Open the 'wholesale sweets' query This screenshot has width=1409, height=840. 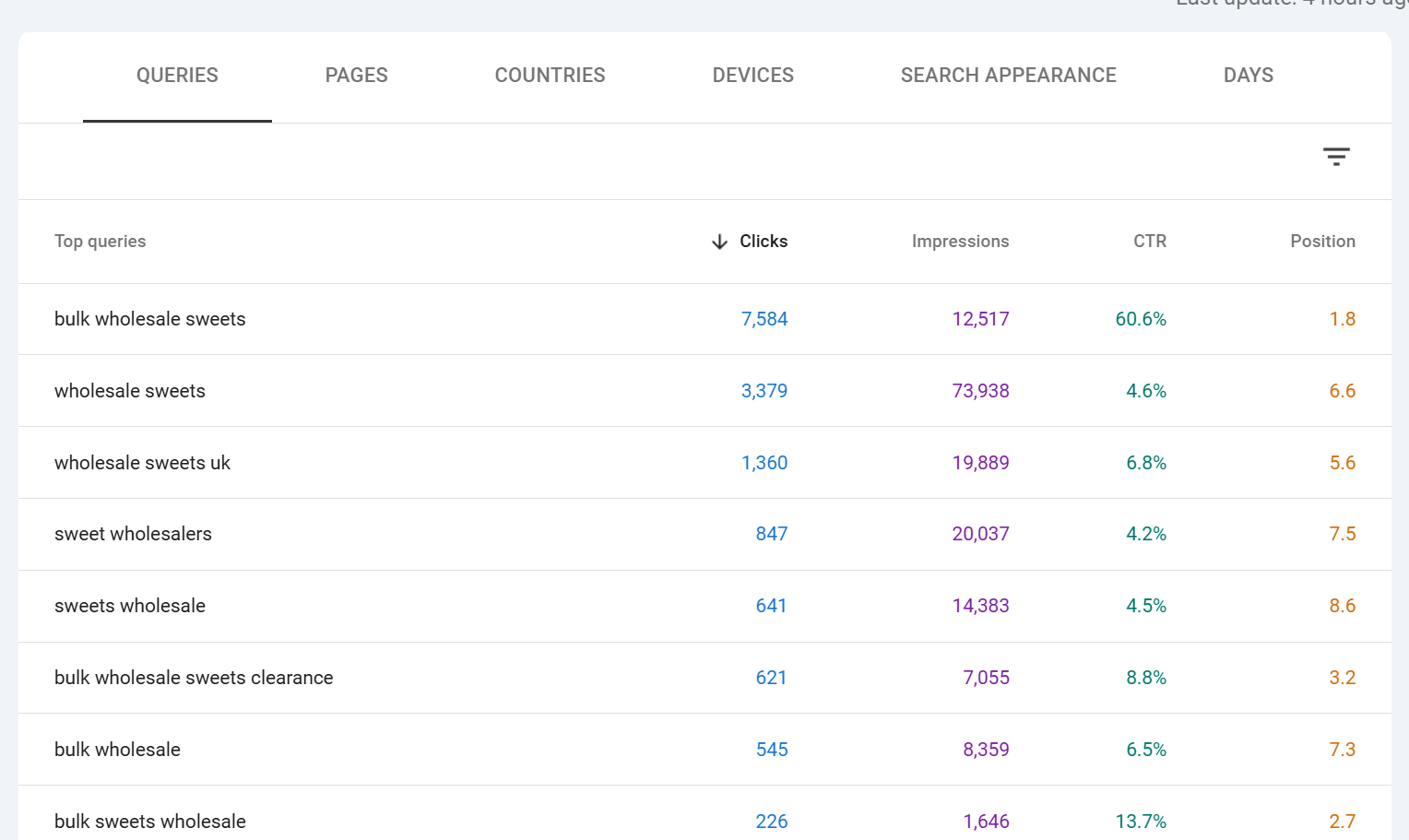pos(130,391)
